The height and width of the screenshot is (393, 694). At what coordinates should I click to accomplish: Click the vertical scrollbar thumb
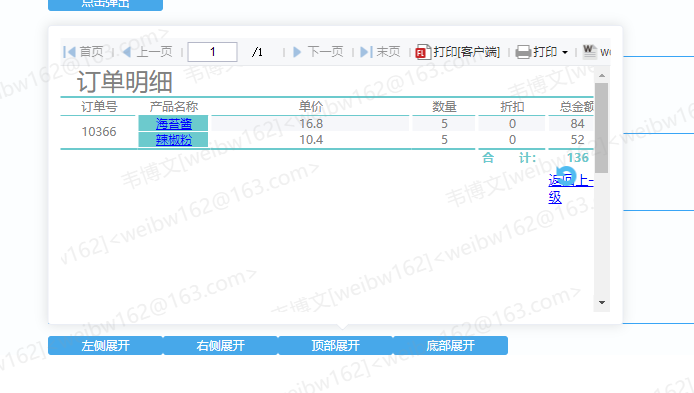coord(601,128)
